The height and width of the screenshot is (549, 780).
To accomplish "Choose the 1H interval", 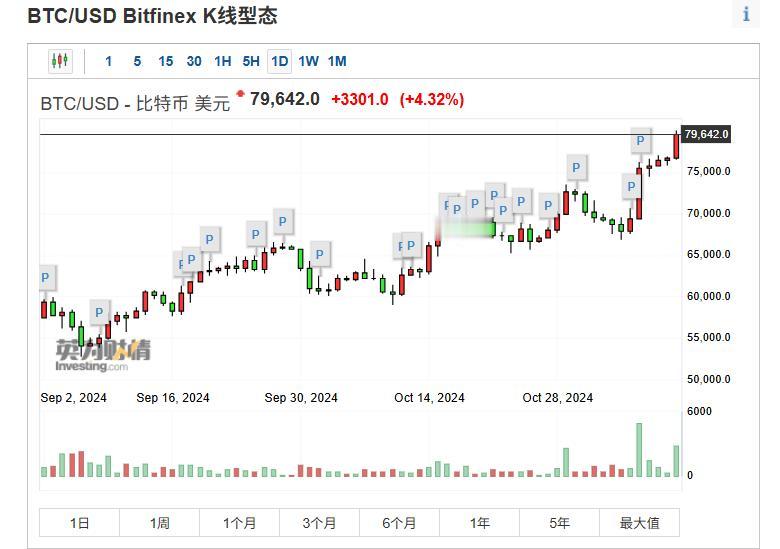I will click(x=222, y=61).
